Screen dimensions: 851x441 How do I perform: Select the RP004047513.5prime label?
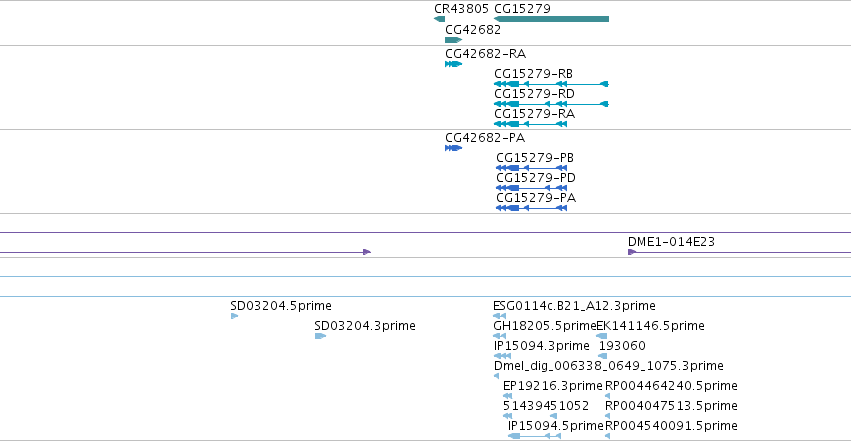671,406
